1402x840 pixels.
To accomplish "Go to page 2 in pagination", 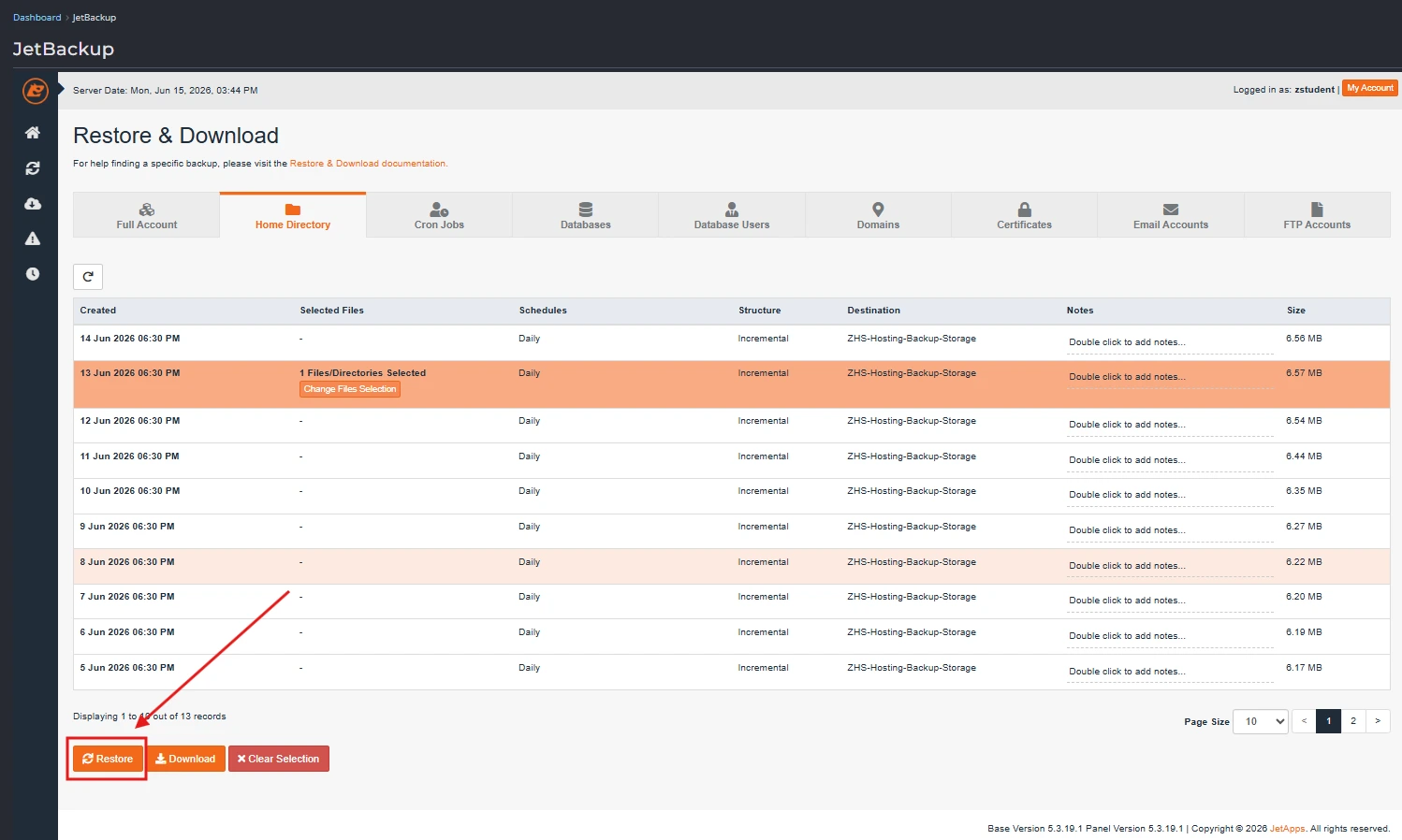I will coord(1353,721).
